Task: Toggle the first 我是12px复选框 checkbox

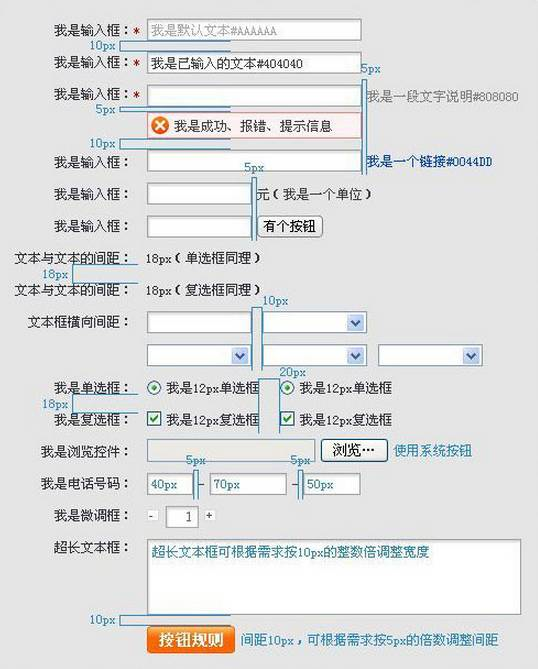Action: [154, 419]
